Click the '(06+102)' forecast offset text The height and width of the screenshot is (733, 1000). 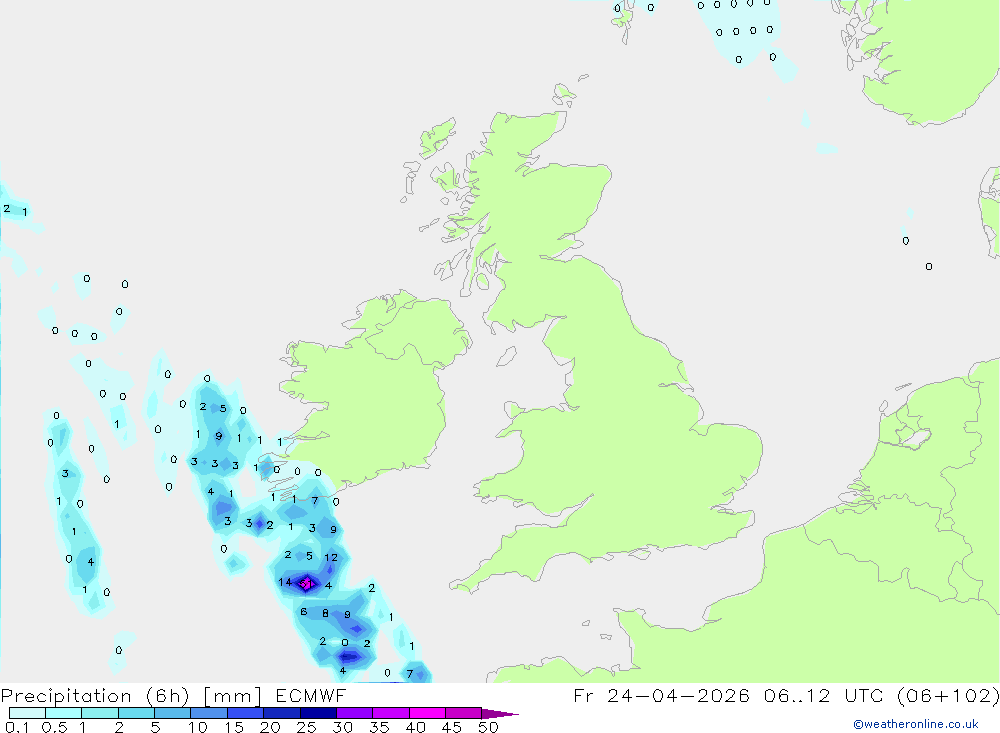coord(948,696)
